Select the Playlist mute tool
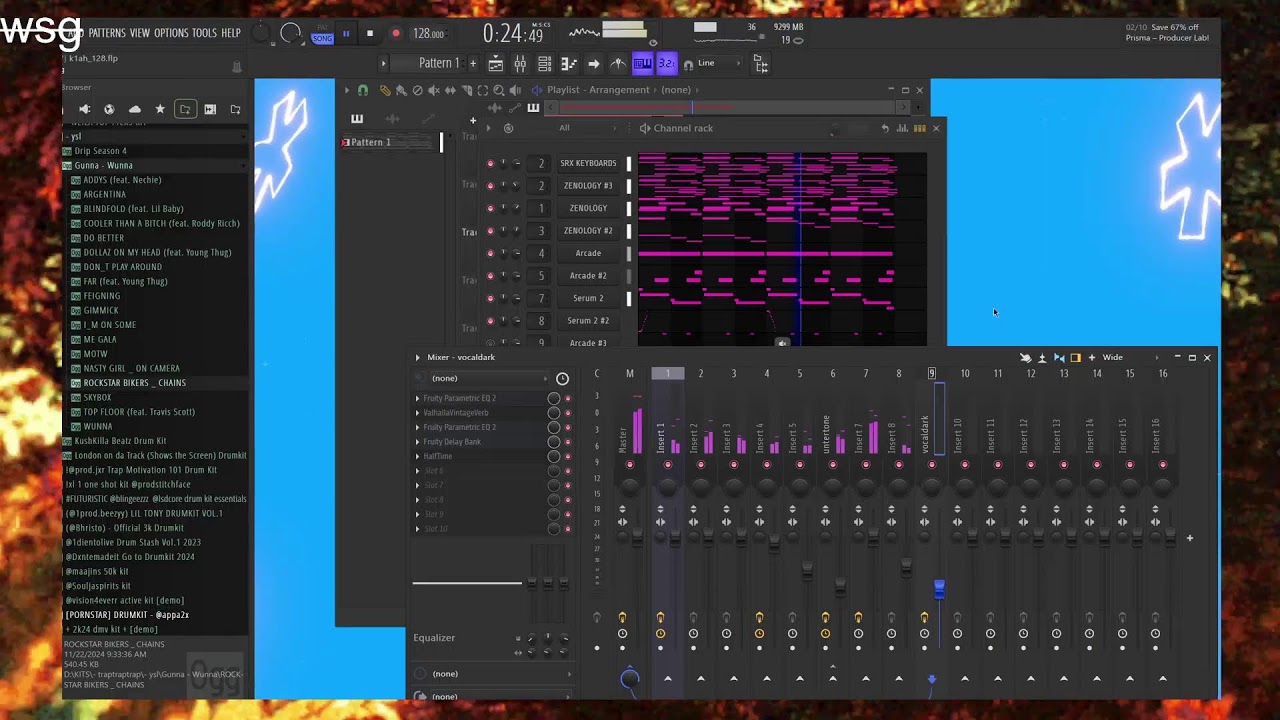 pyautogui.click(x=433, y=90)
